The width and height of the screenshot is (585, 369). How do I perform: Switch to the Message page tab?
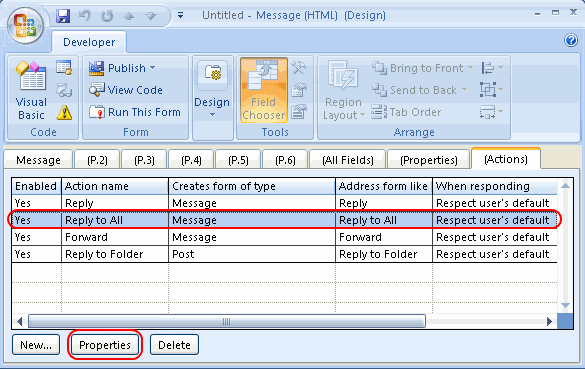point(38,160)
